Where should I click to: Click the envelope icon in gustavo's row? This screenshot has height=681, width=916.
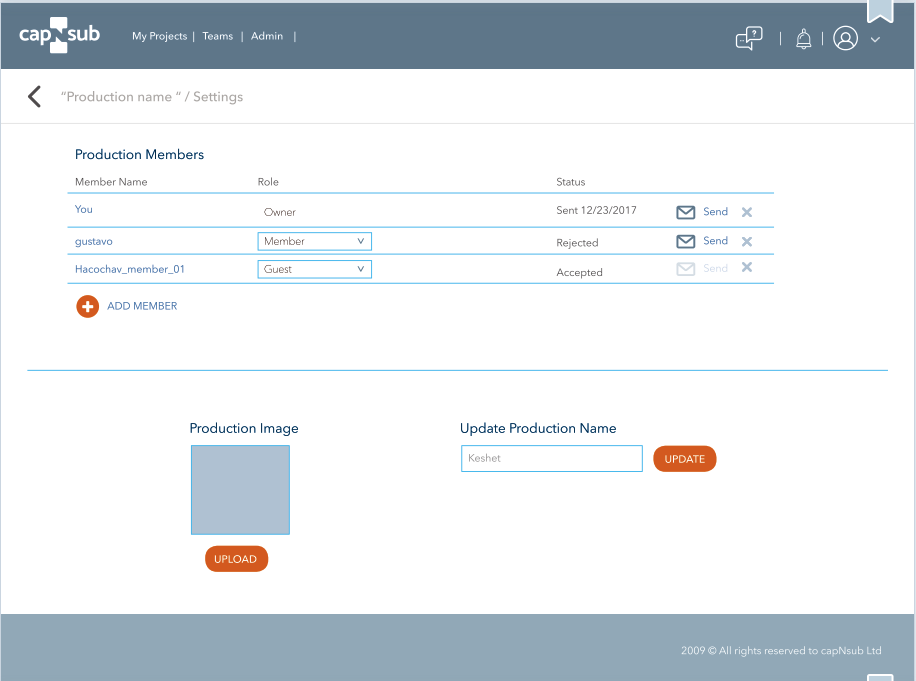tap(686, 241)
